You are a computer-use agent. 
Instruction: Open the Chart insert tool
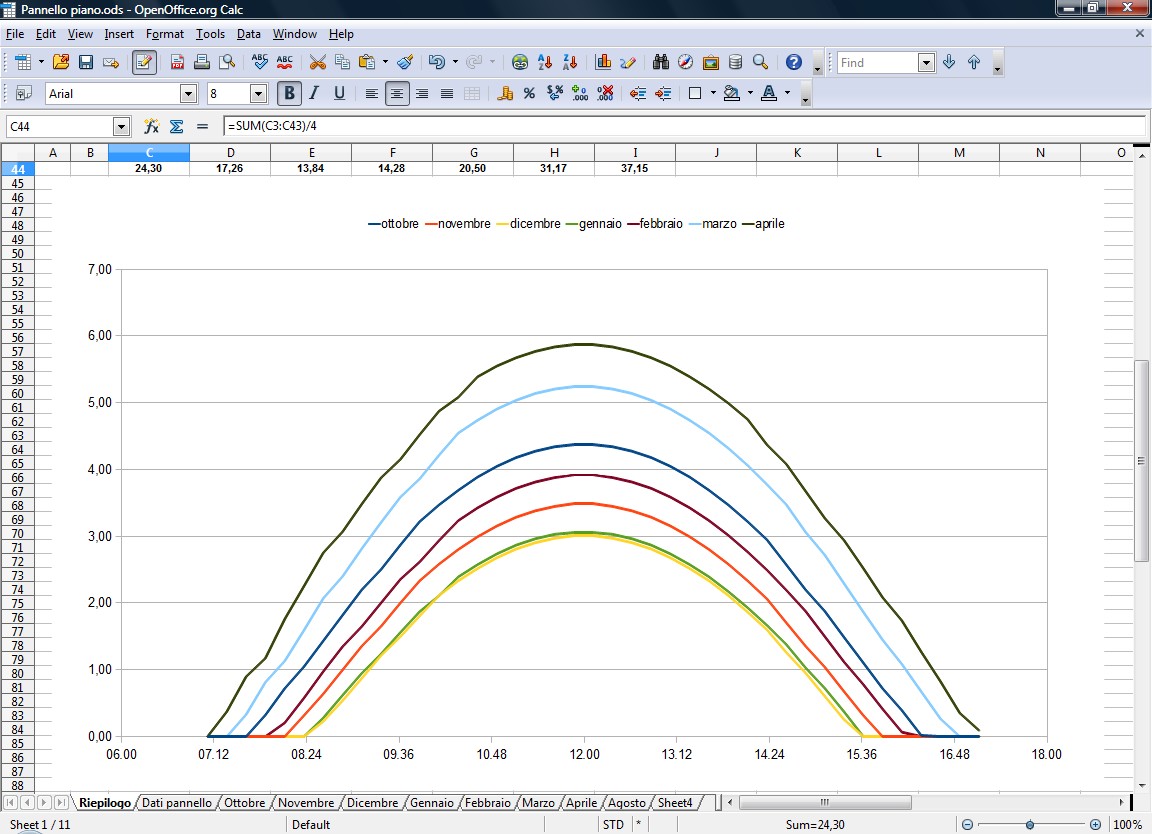(603, 62)
